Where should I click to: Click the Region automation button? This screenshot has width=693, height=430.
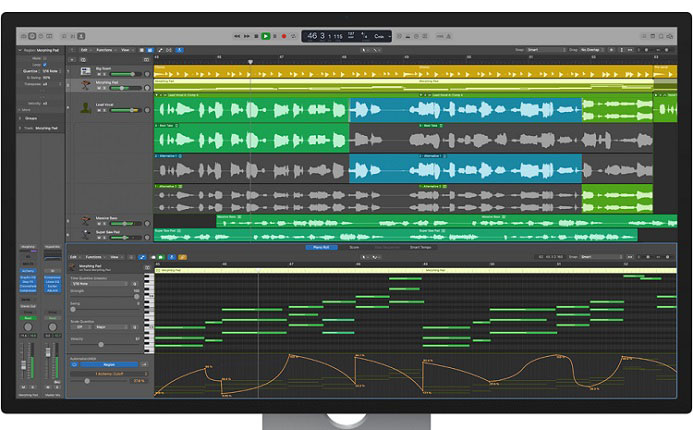tap(109, 365)
